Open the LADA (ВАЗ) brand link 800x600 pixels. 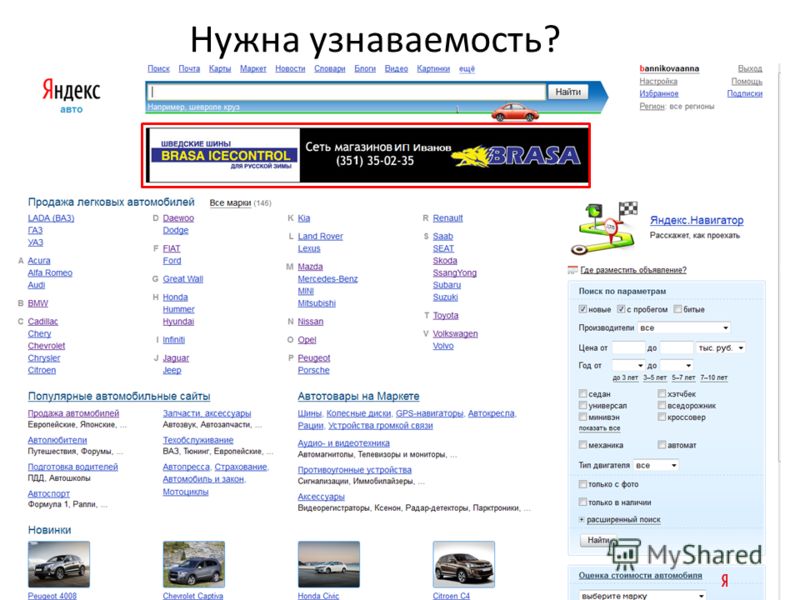(x=51, y=218)
